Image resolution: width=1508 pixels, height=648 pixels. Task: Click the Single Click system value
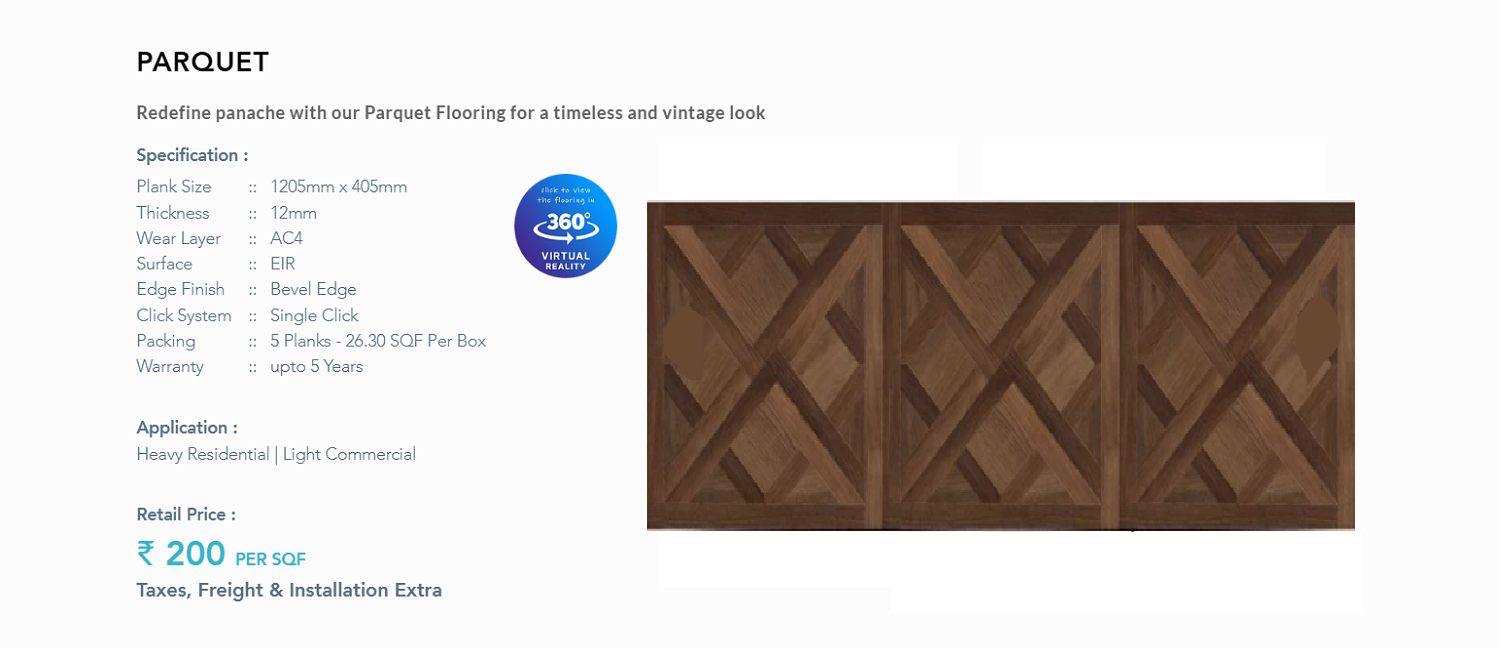tap(314, 316)
